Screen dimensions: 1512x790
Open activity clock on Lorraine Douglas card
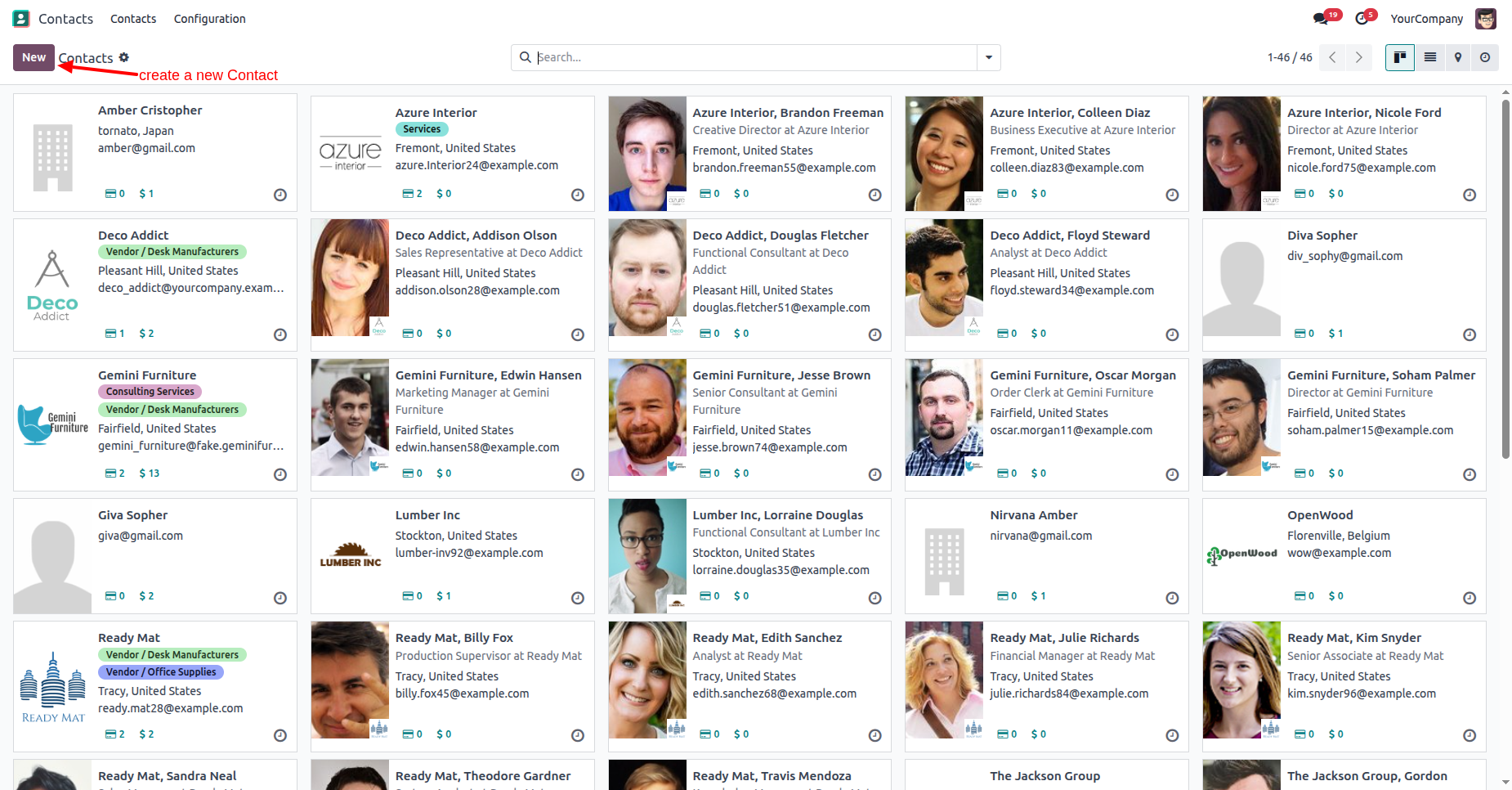pyautogui.click(x=875, y=598)
